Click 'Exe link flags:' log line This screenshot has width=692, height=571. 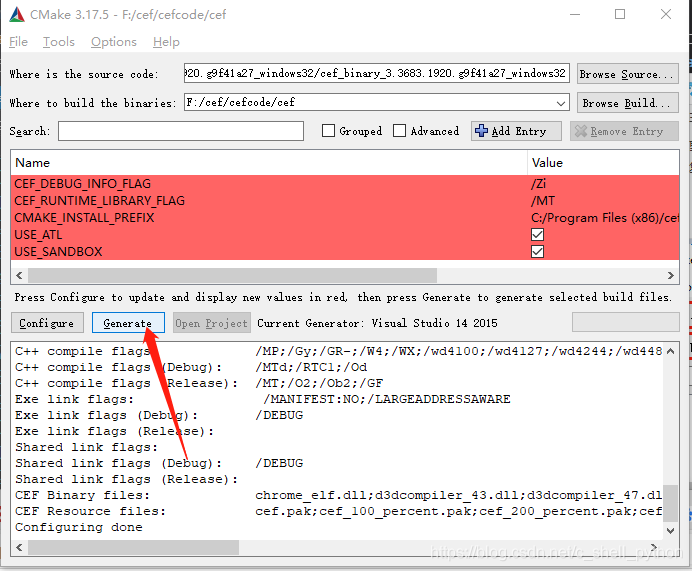pos(74,399)
